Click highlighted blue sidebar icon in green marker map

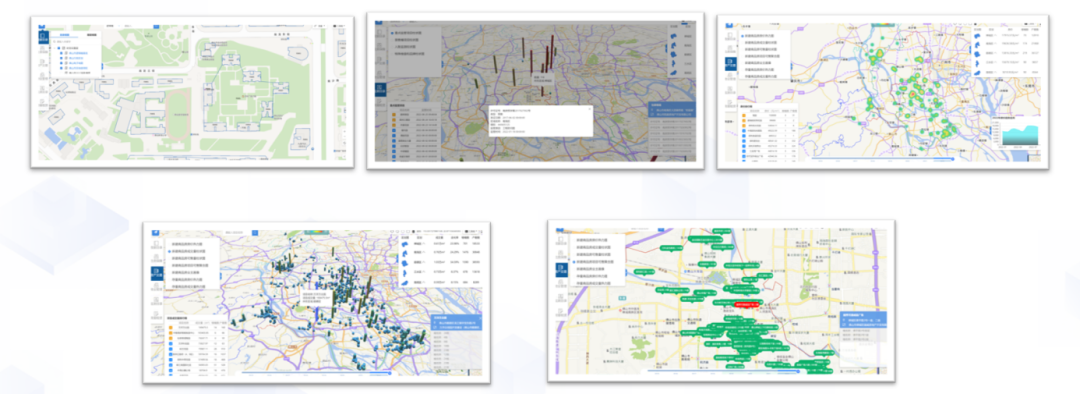click(561, 270)
